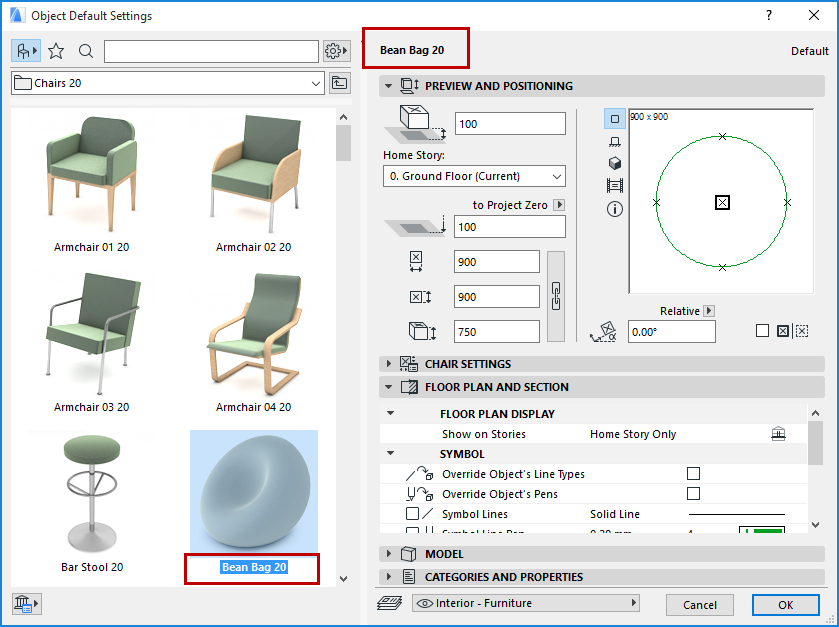Open the Chairs 20 folder dropdown
Image resolution: width=839 pixels, height=627 pixels.
pos(167,83)
